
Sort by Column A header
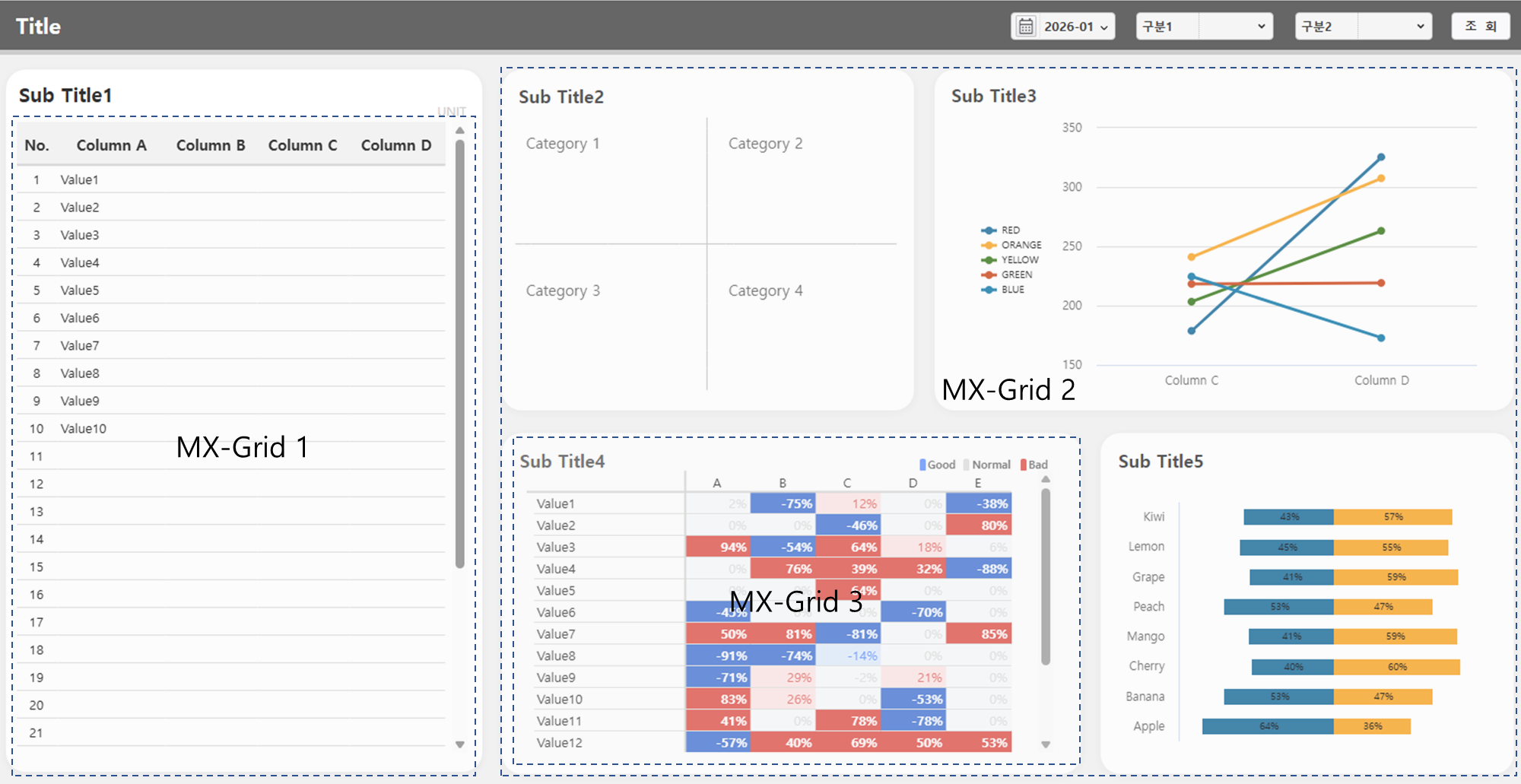[111, 145]
